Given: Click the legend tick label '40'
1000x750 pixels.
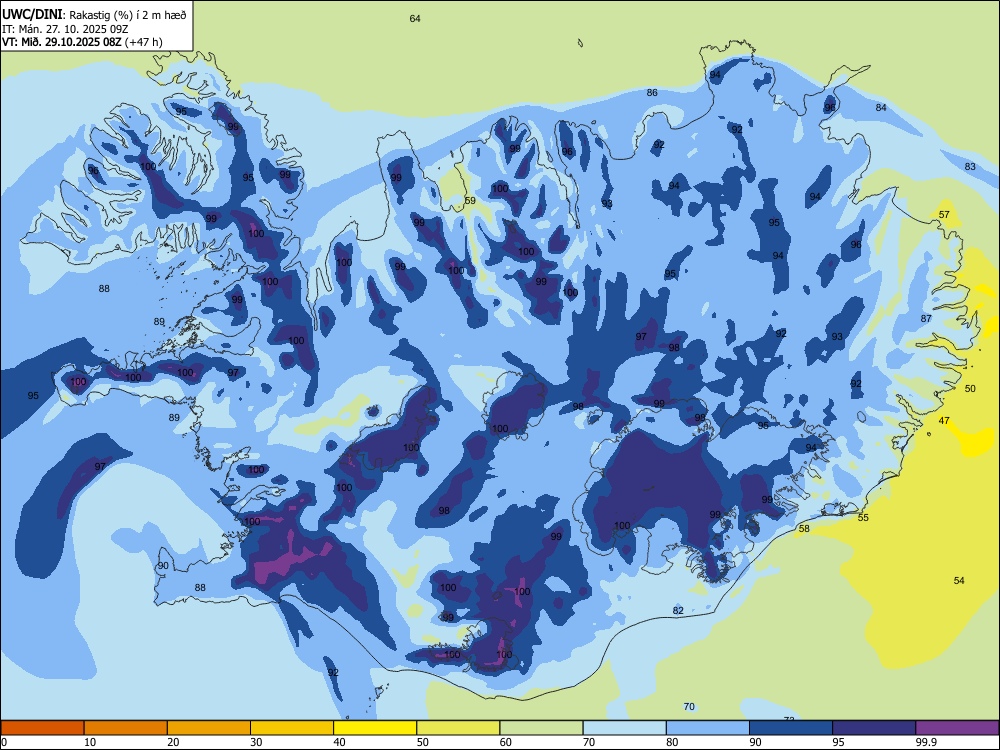Looking at the screenshot, I should [x=339, y=742].
